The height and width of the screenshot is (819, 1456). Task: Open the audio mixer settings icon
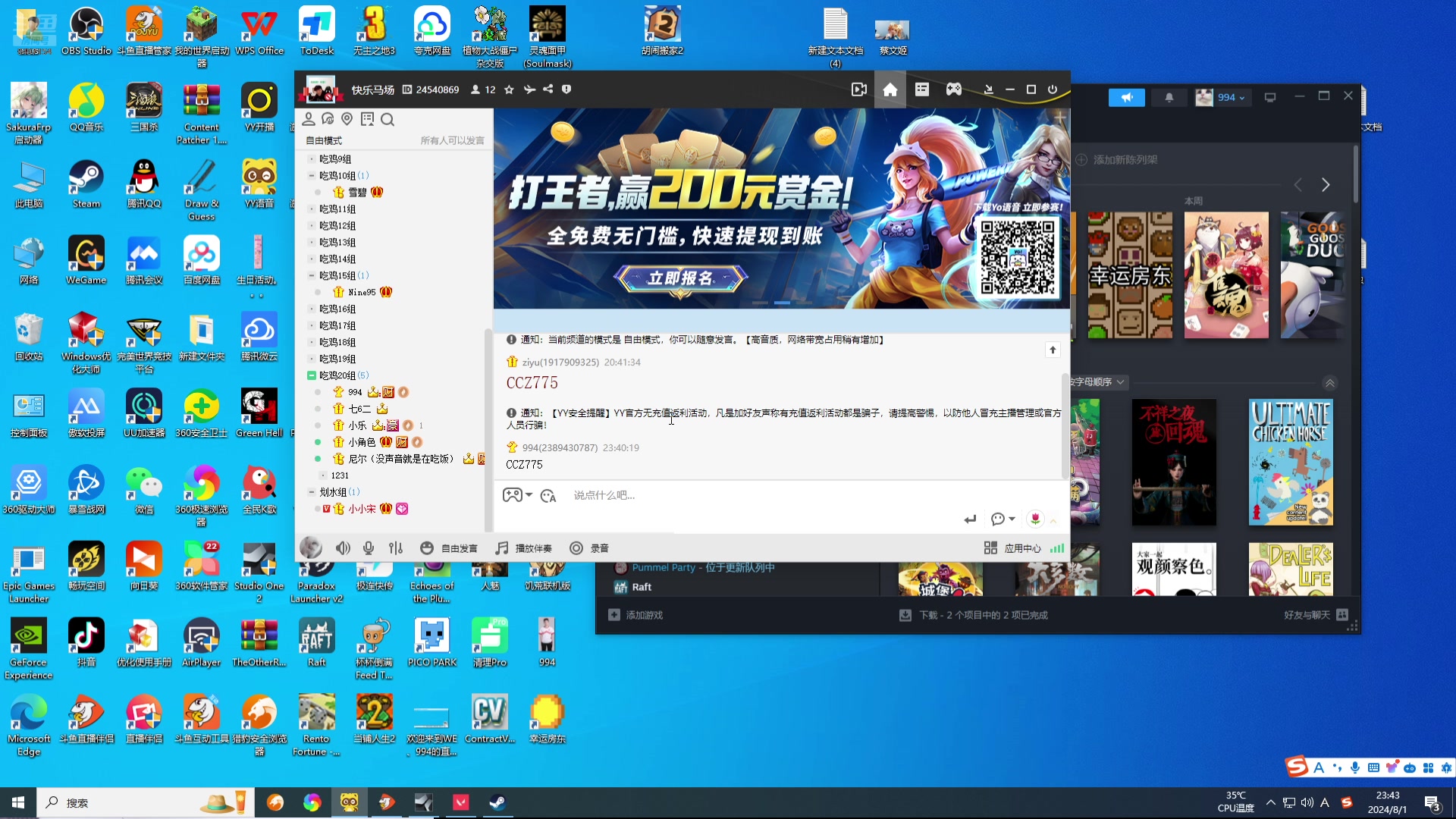396,548
